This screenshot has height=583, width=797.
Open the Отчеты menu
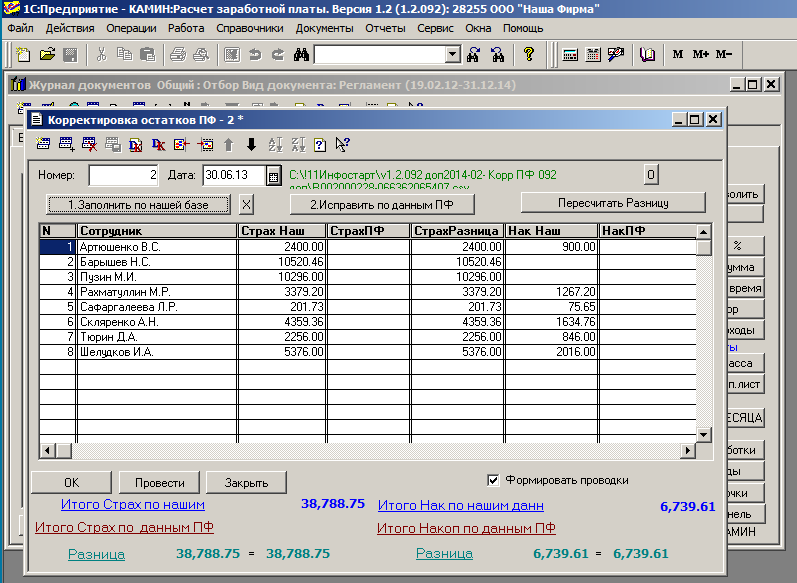click(385, 28)
